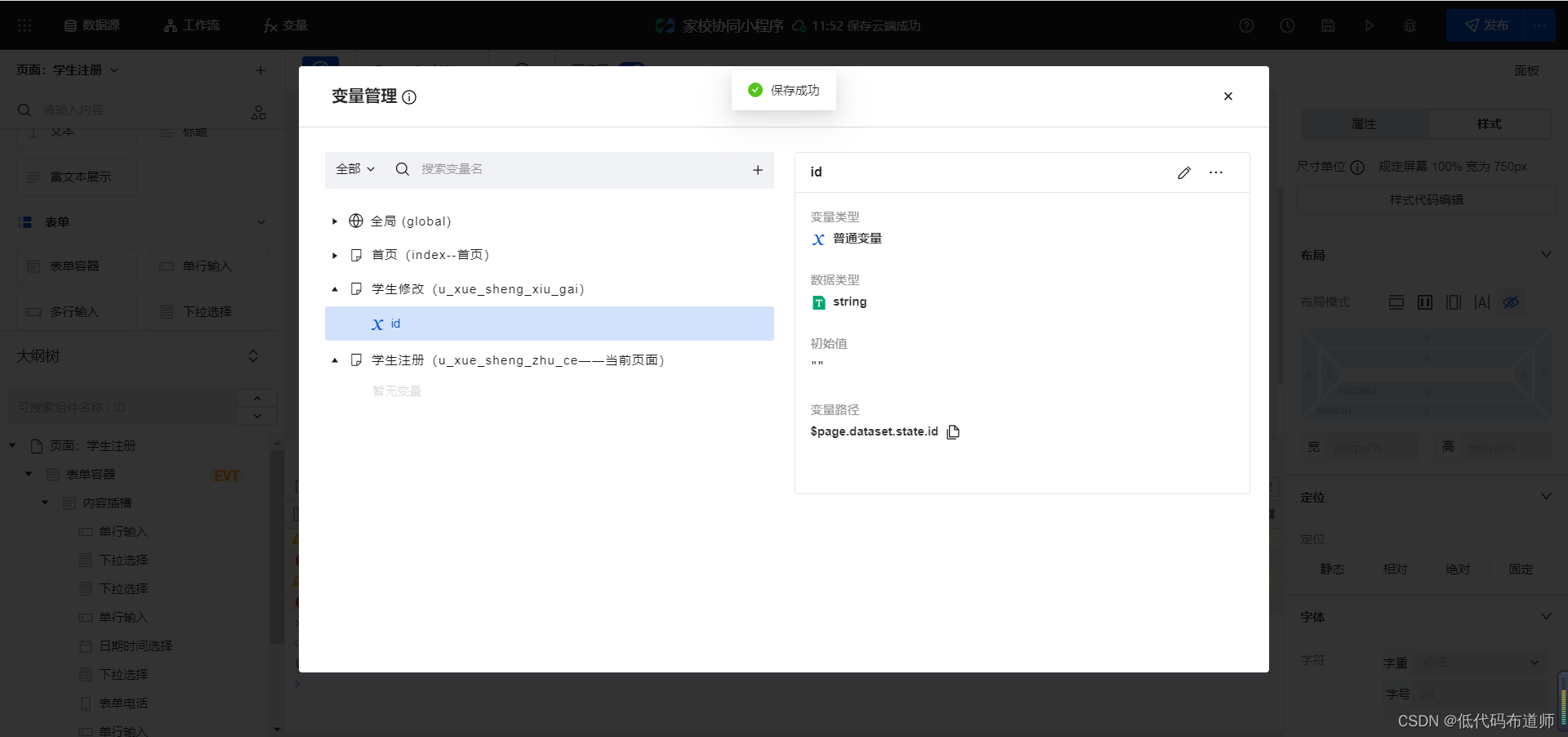Click the 宽 width input field
1568x737 pixels.
coord(1373,448)
